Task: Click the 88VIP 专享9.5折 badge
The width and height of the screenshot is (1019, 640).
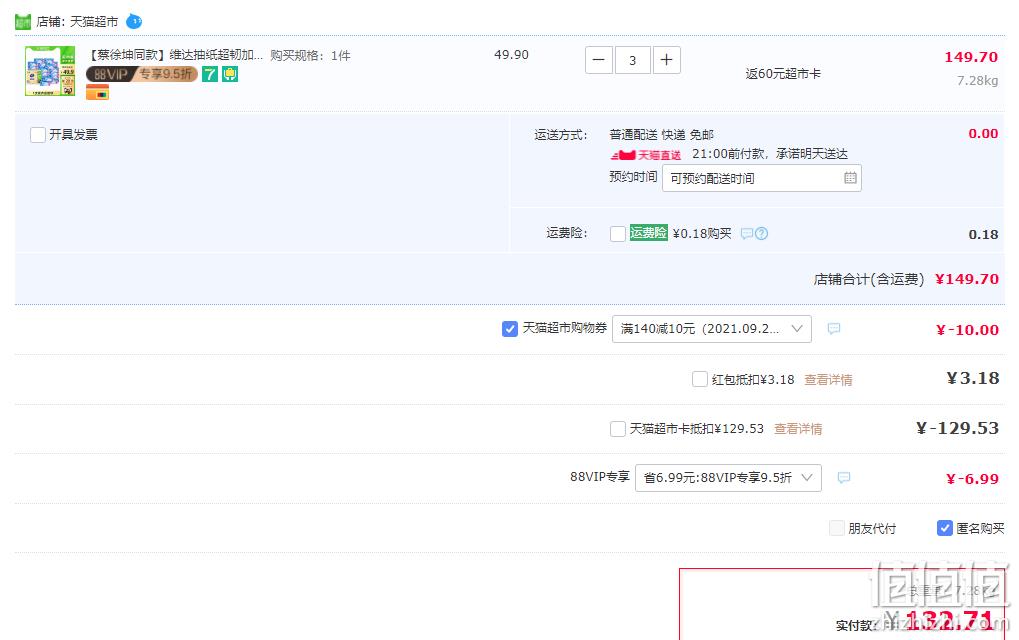Action: 142,74
